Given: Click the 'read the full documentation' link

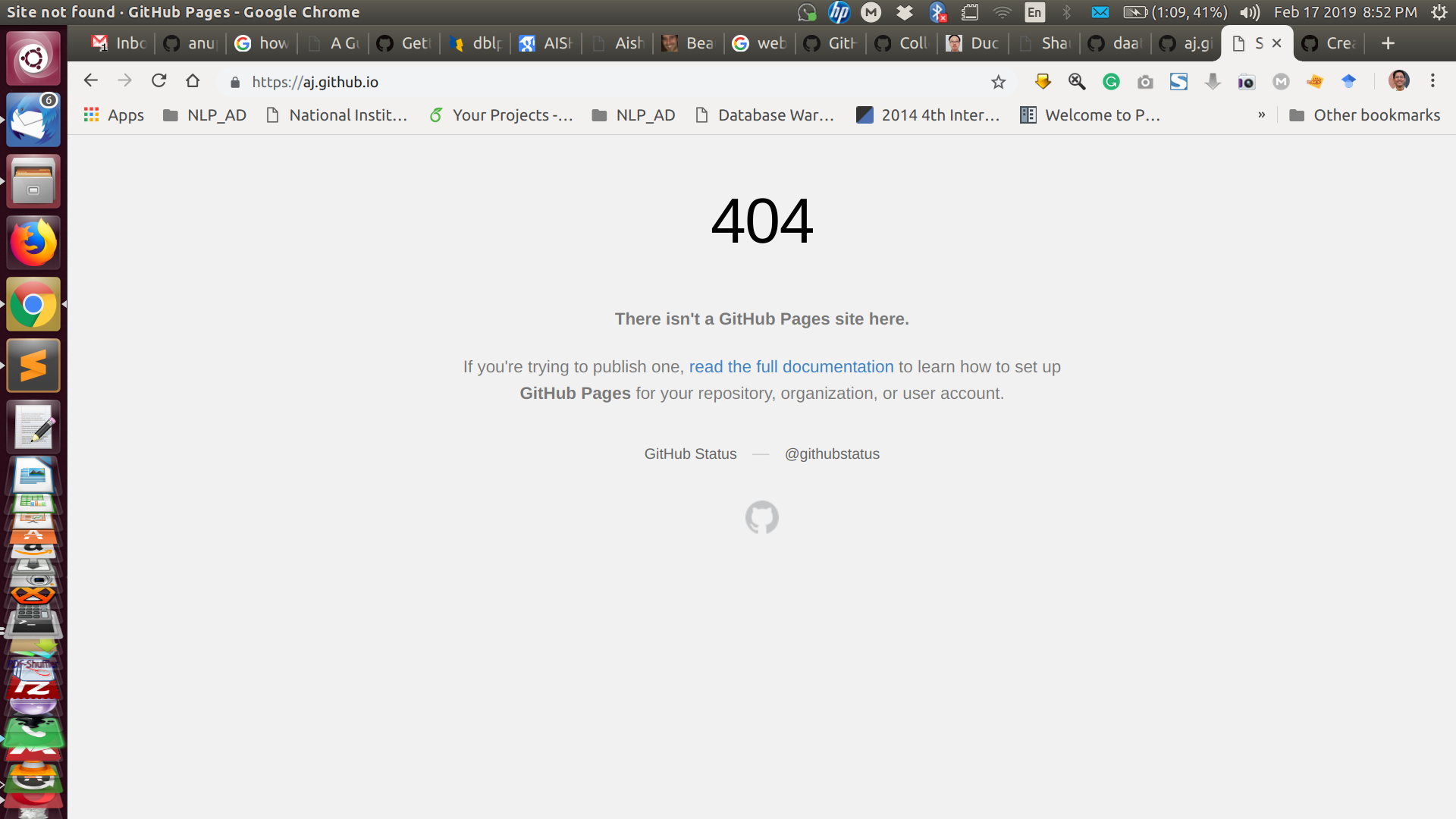Looking at the screenshot, I should click(x=790, y=366).
